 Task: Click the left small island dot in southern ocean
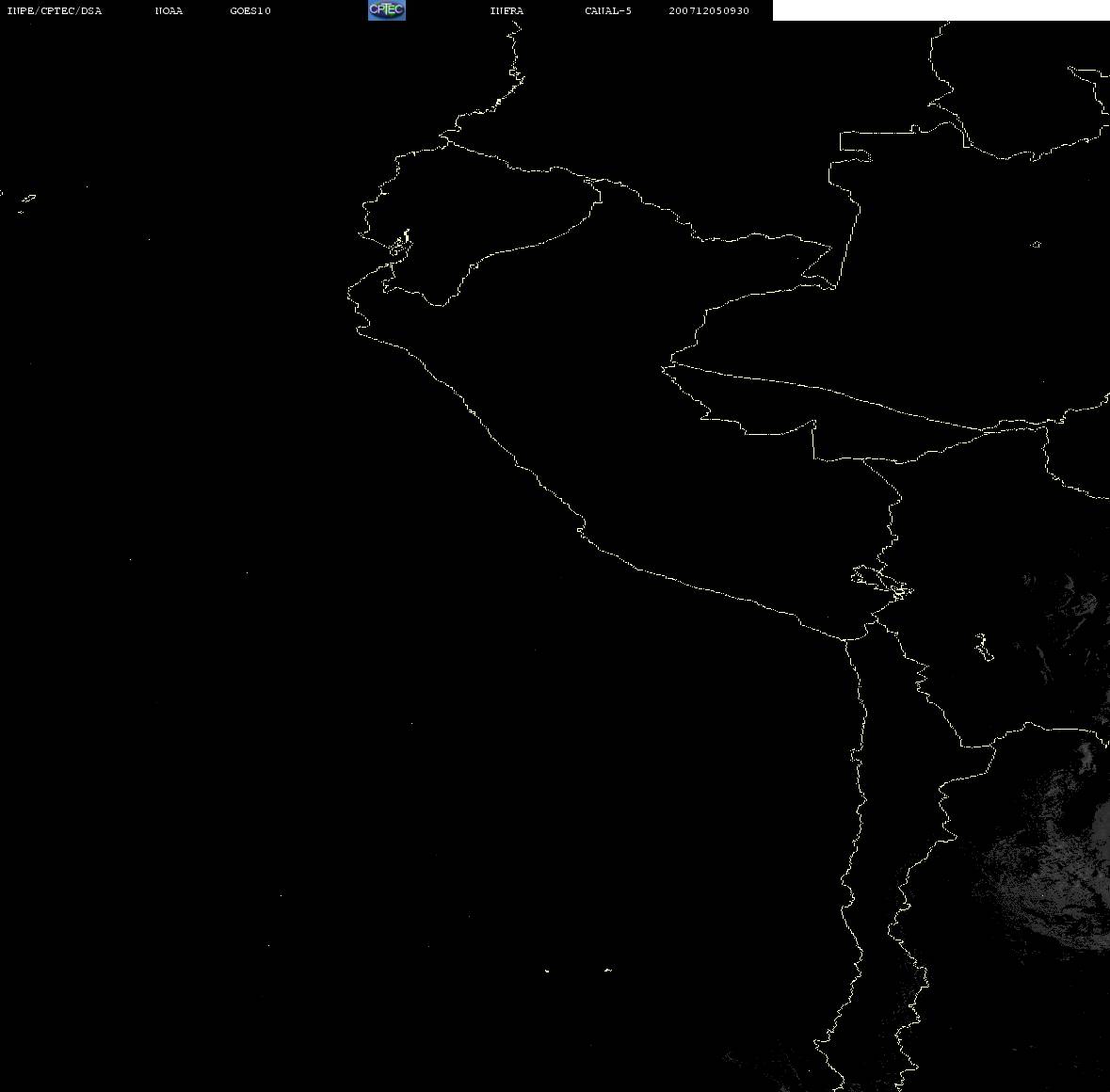coord(547,970)
